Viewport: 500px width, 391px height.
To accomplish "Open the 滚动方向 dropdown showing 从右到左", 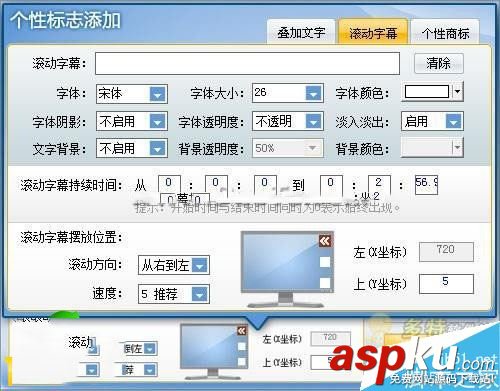I will [174, 265].
